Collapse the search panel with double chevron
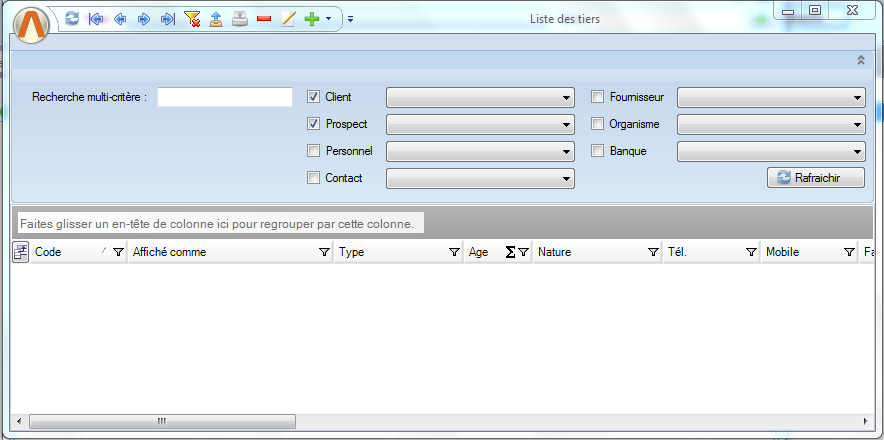This screenshot has width=884, height=440. [860, 60]
